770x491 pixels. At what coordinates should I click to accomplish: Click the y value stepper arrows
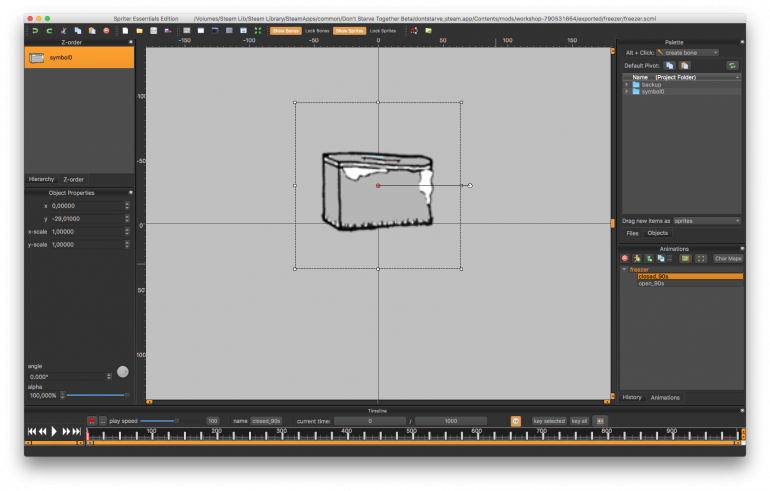127,218
